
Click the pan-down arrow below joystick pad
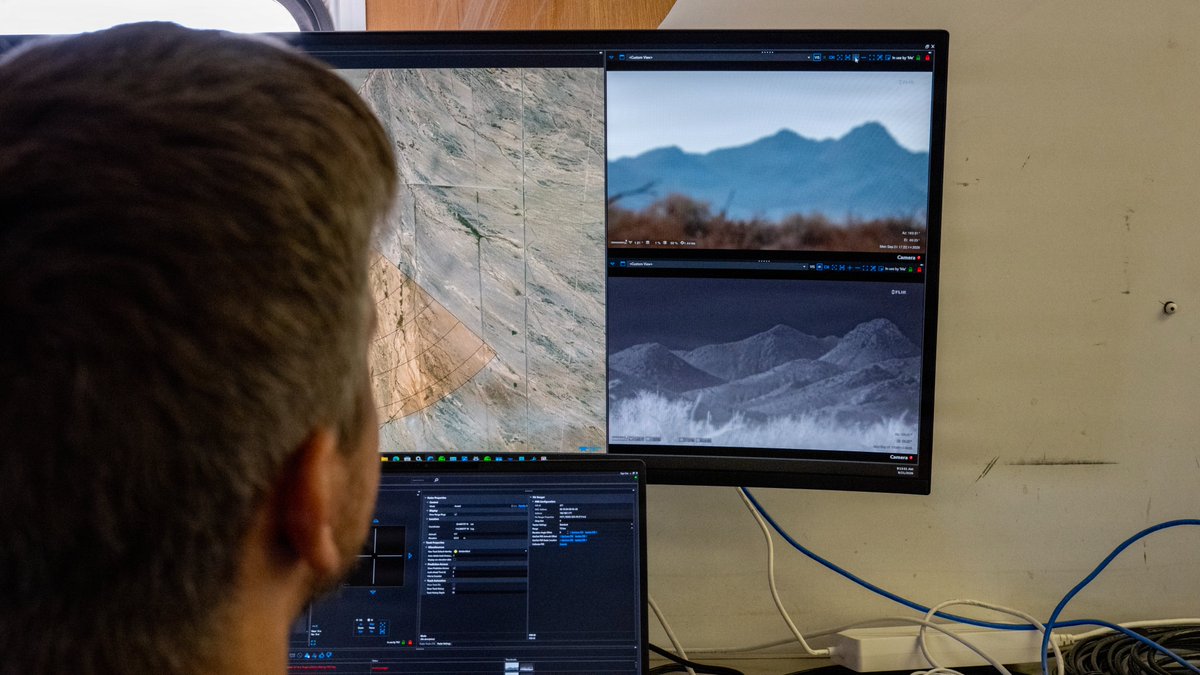click(373, 592)
